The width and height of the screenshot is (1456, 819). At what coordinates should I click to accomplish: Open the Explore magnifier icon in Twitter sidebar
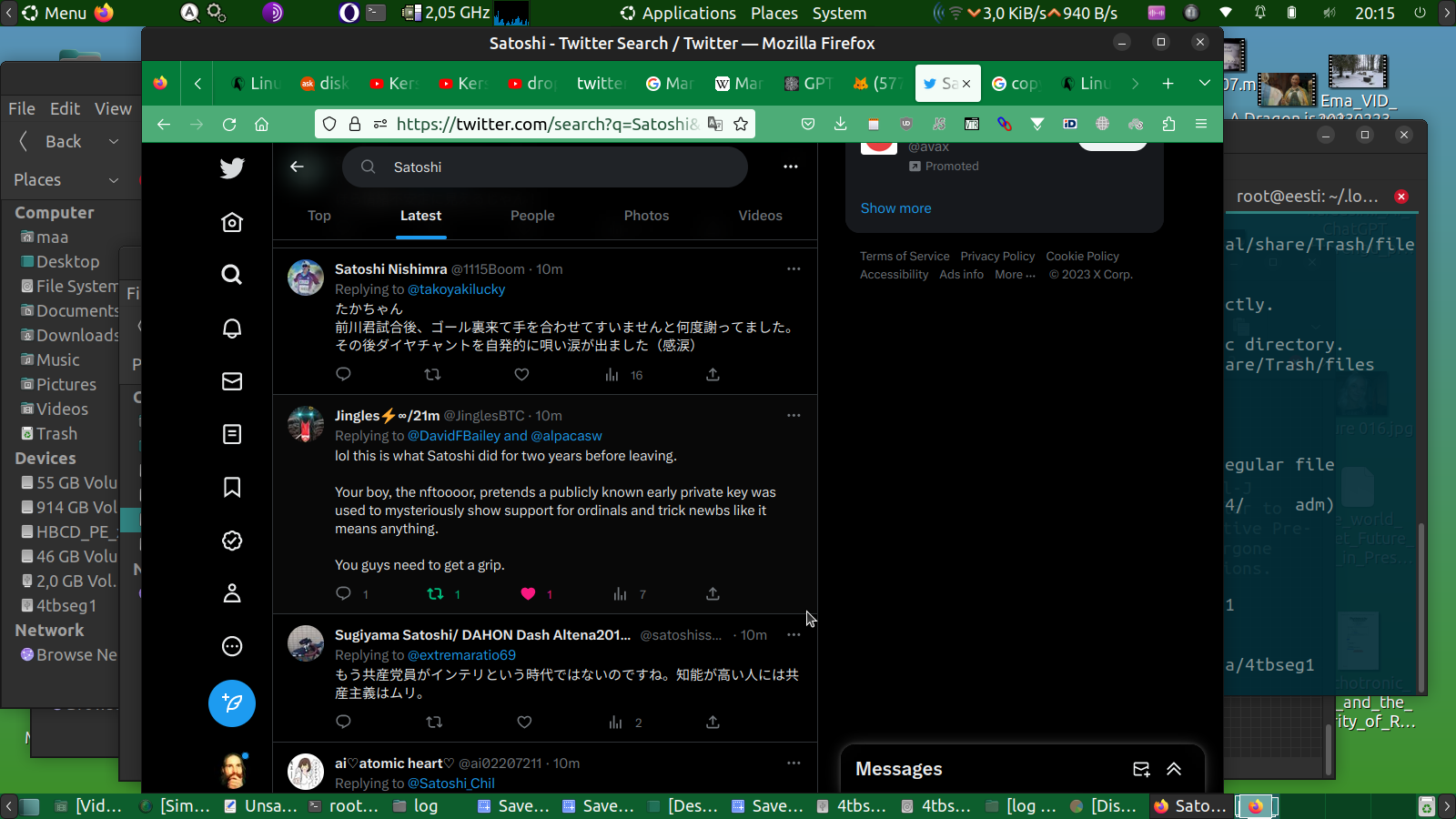(232, 275)
